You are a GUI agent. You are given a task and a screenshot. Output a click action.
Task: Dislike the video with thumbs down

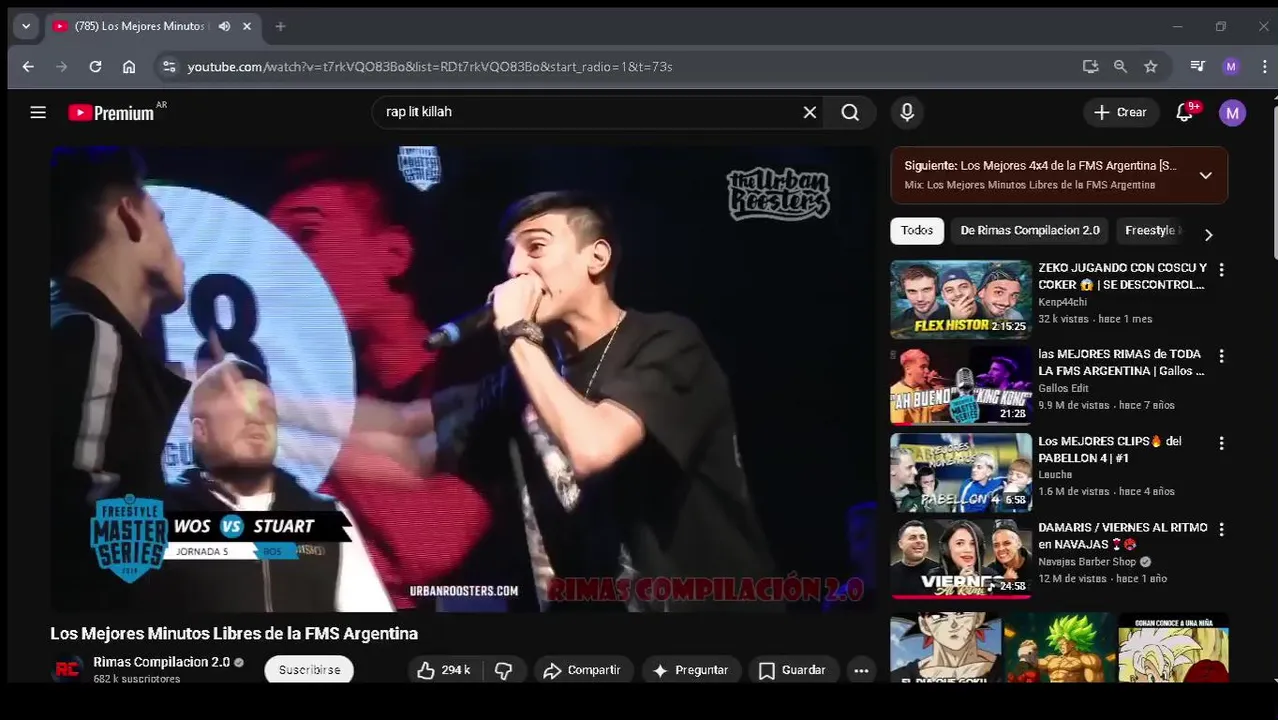click(504, 670)
